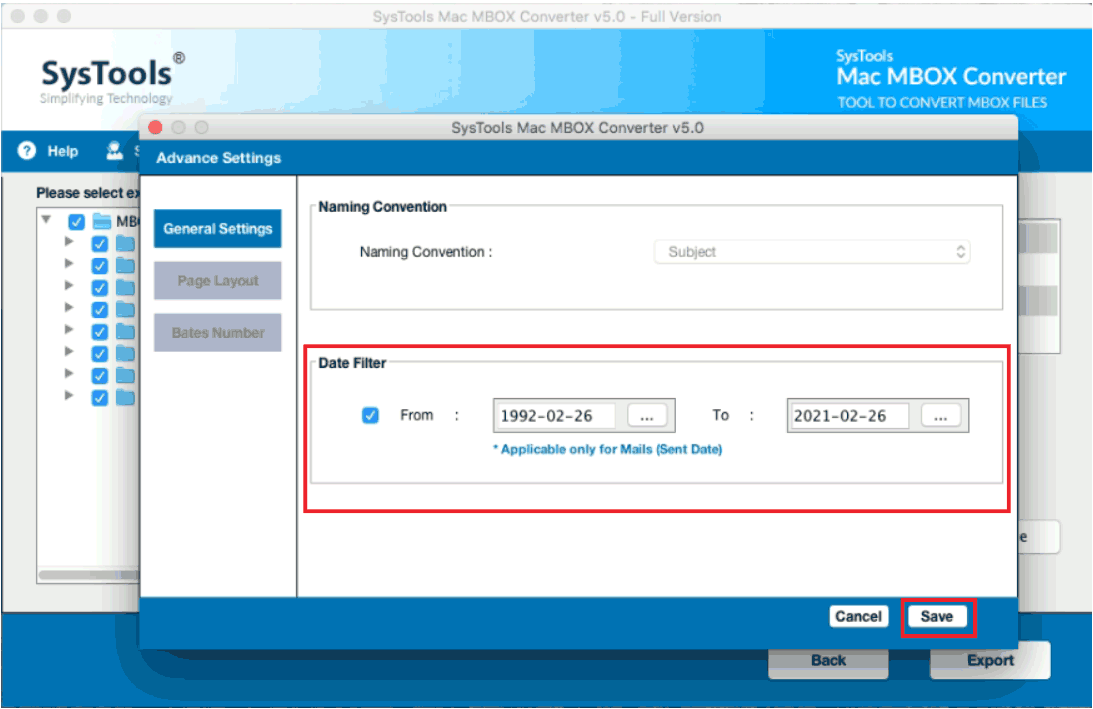Switch to the General Settings tab
Image resolution: width=1093 pixels, height=709 pixels.
(x=217, y=229)
